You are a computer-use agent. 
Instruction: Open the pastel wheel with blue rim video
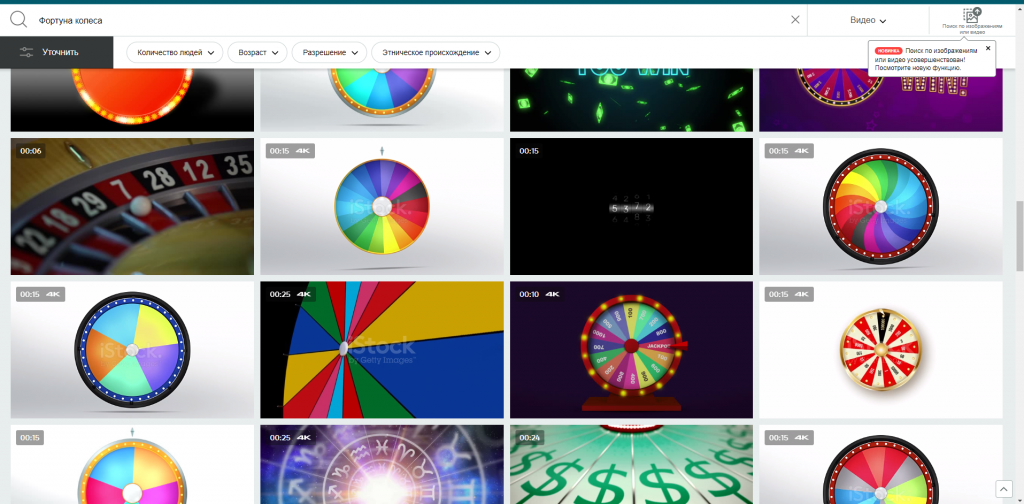click(133, 350)
